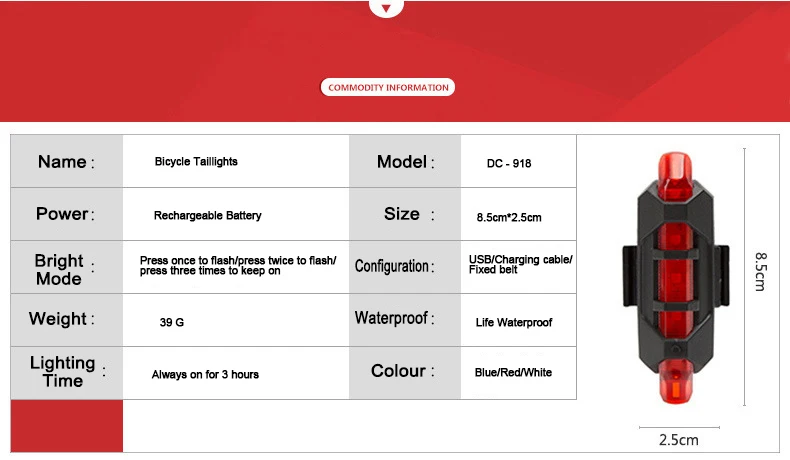
Task: Click the COMMODITY INFORMATION badge
Action: (387, 88)
